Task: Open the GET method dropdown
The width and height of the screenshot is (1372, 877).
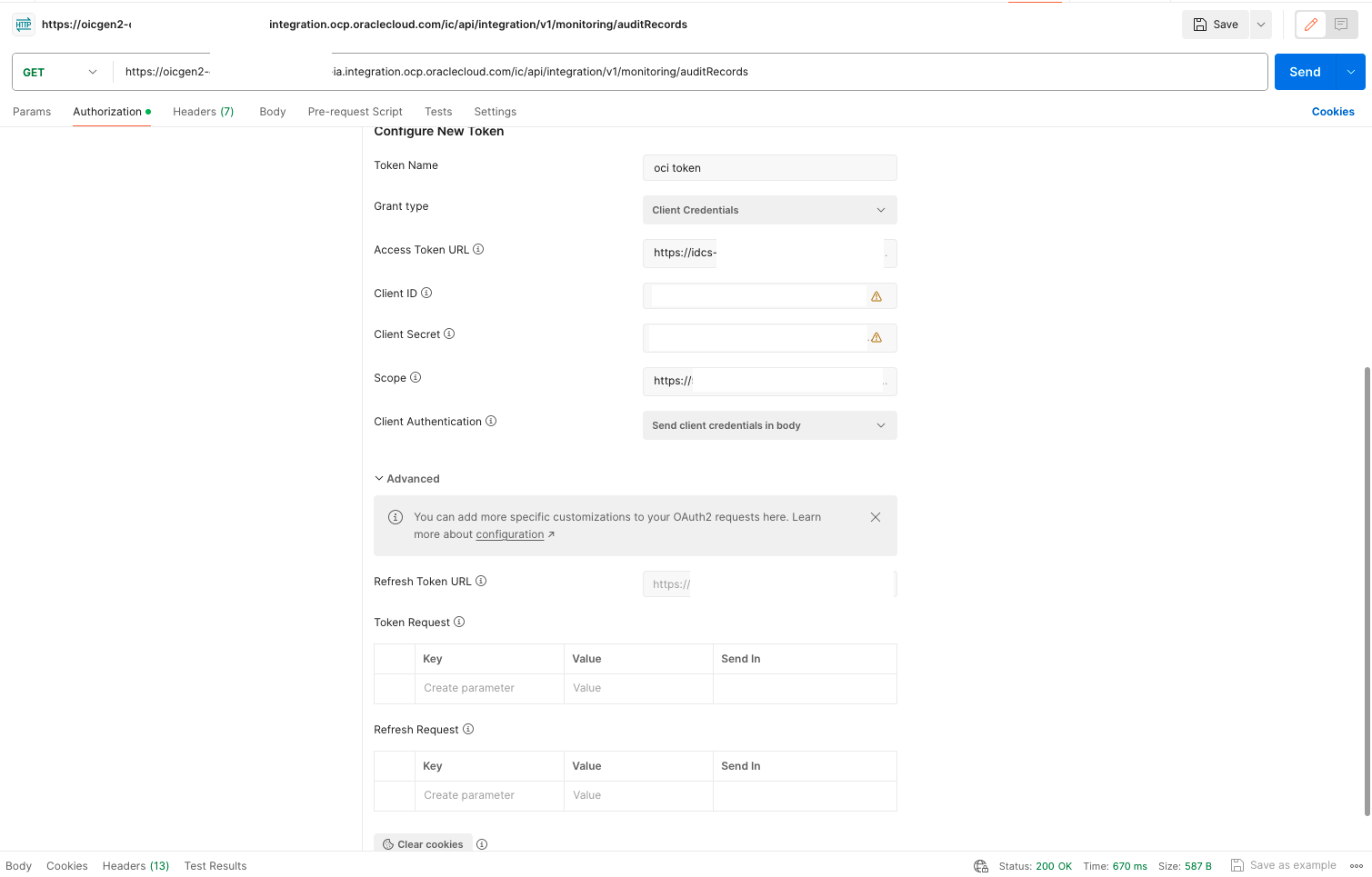Action: (91, 71)
